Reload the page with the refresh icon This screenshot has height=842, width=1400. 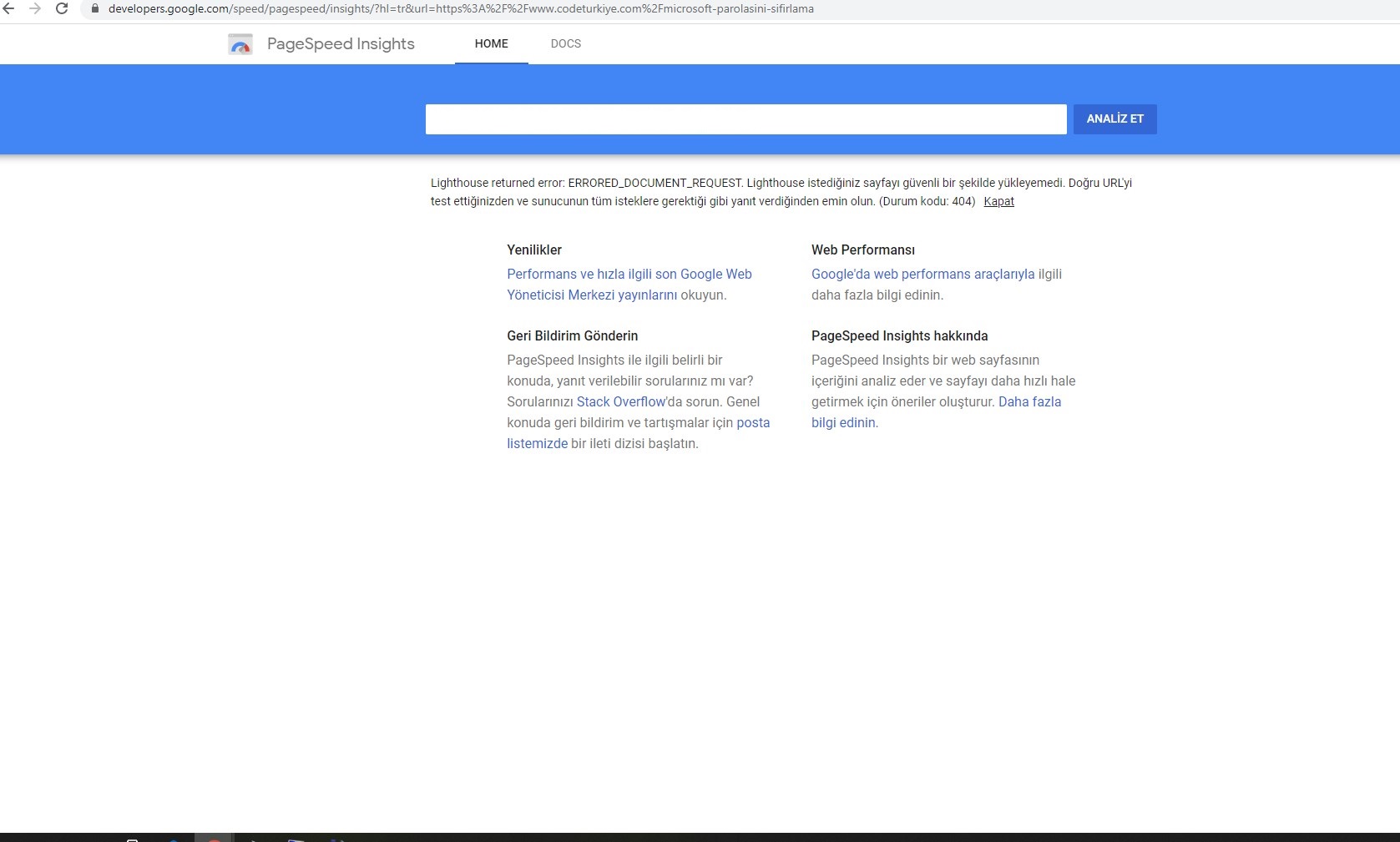[x=62, y=8]
